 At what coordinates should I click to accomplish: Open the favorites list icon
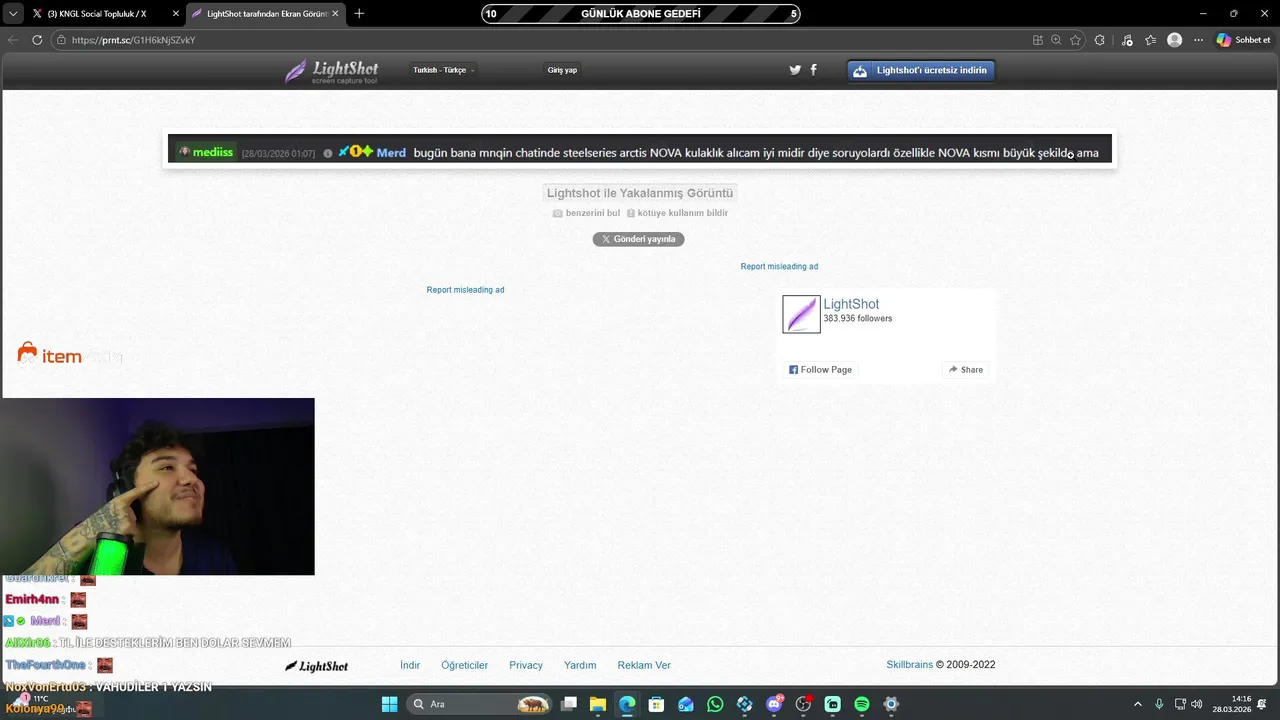[1151, 40]
